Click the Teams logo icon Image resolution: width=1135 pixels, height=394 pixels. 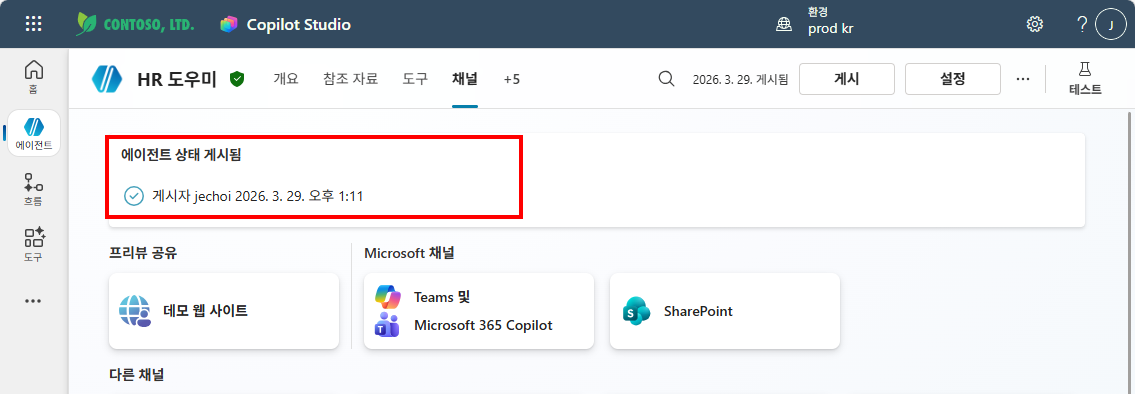click(x=387, y=325)
